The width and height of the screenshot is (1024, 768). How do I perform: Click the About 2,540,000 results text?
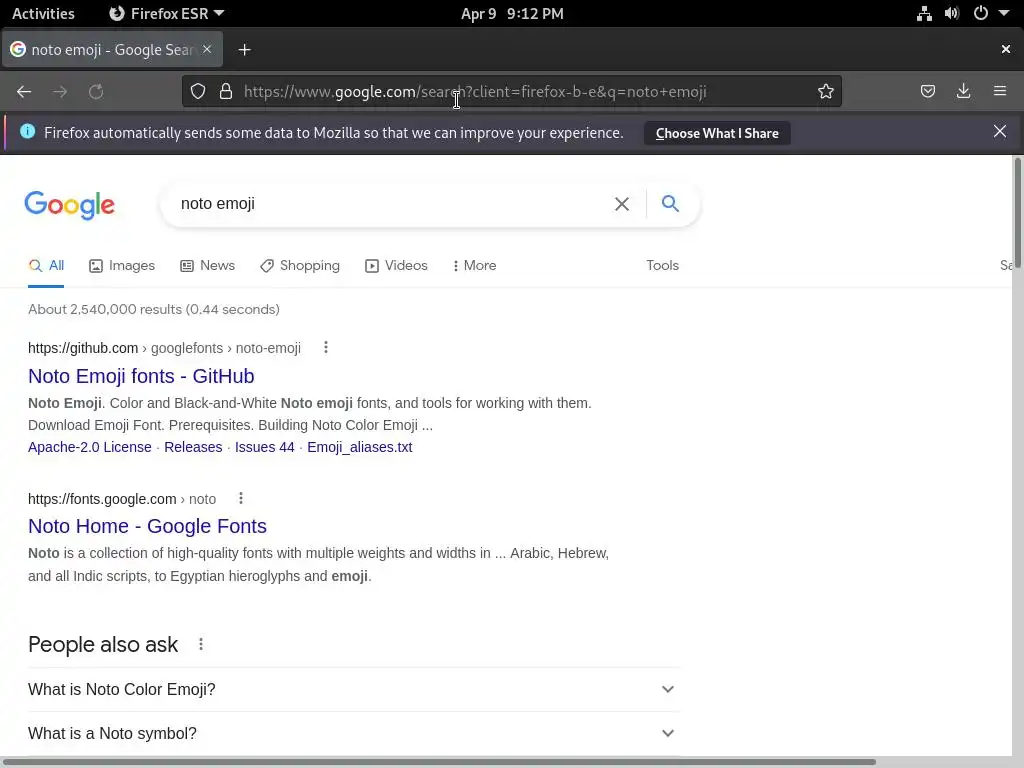153,310
